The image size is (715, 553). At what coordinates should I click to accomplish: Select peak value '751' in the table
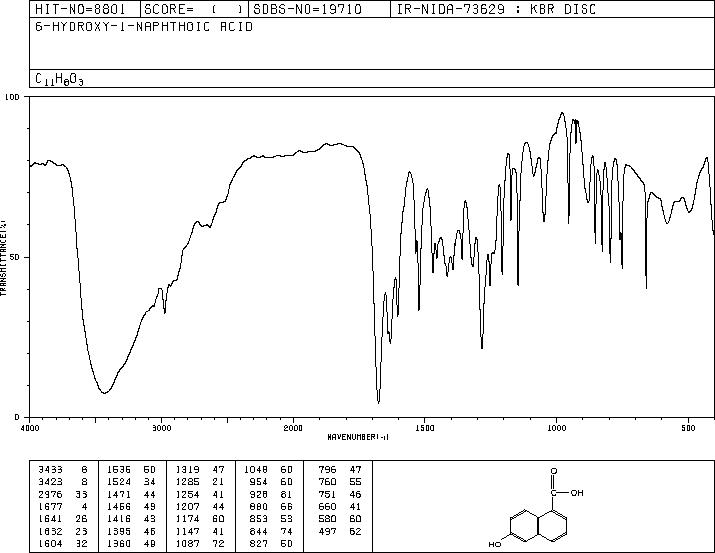pos(327,494)
